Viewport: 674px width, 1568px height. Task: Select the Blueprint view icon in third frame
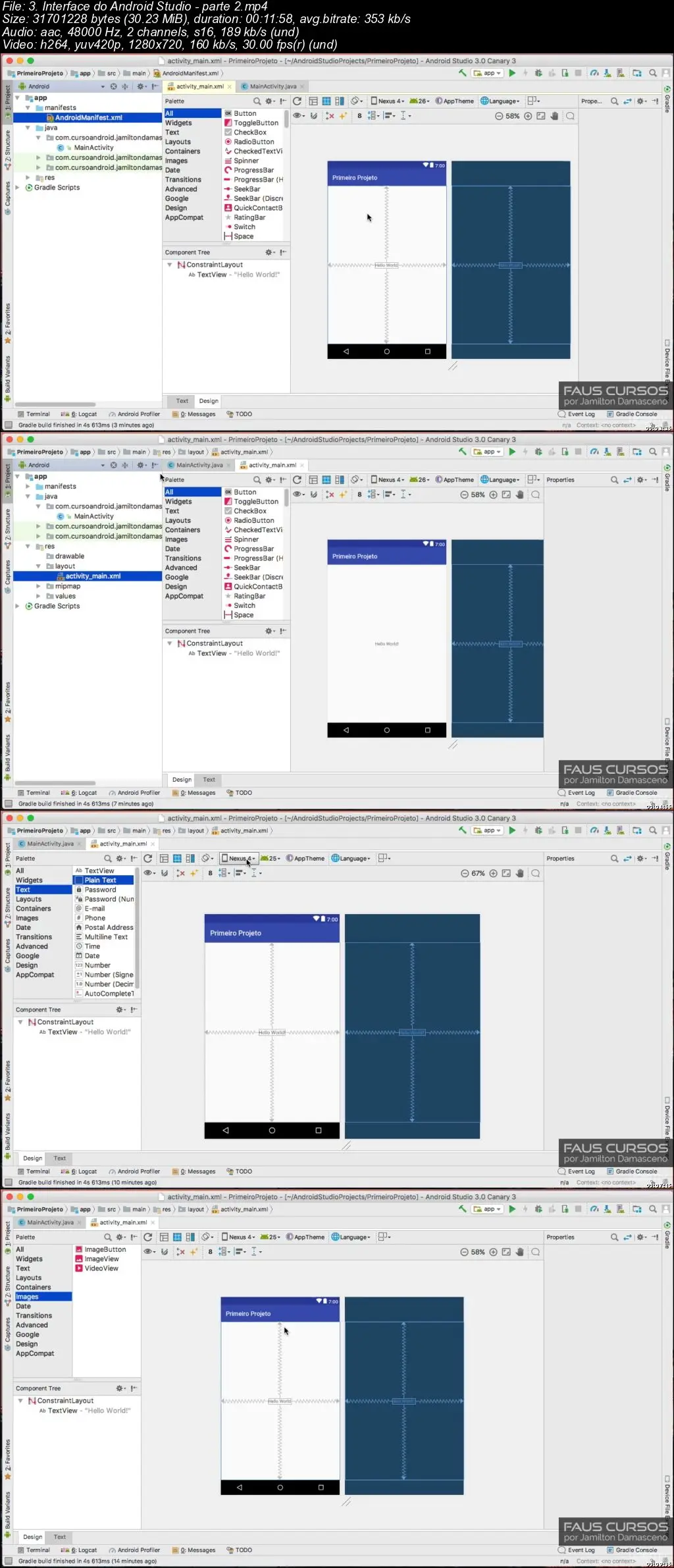177,859
